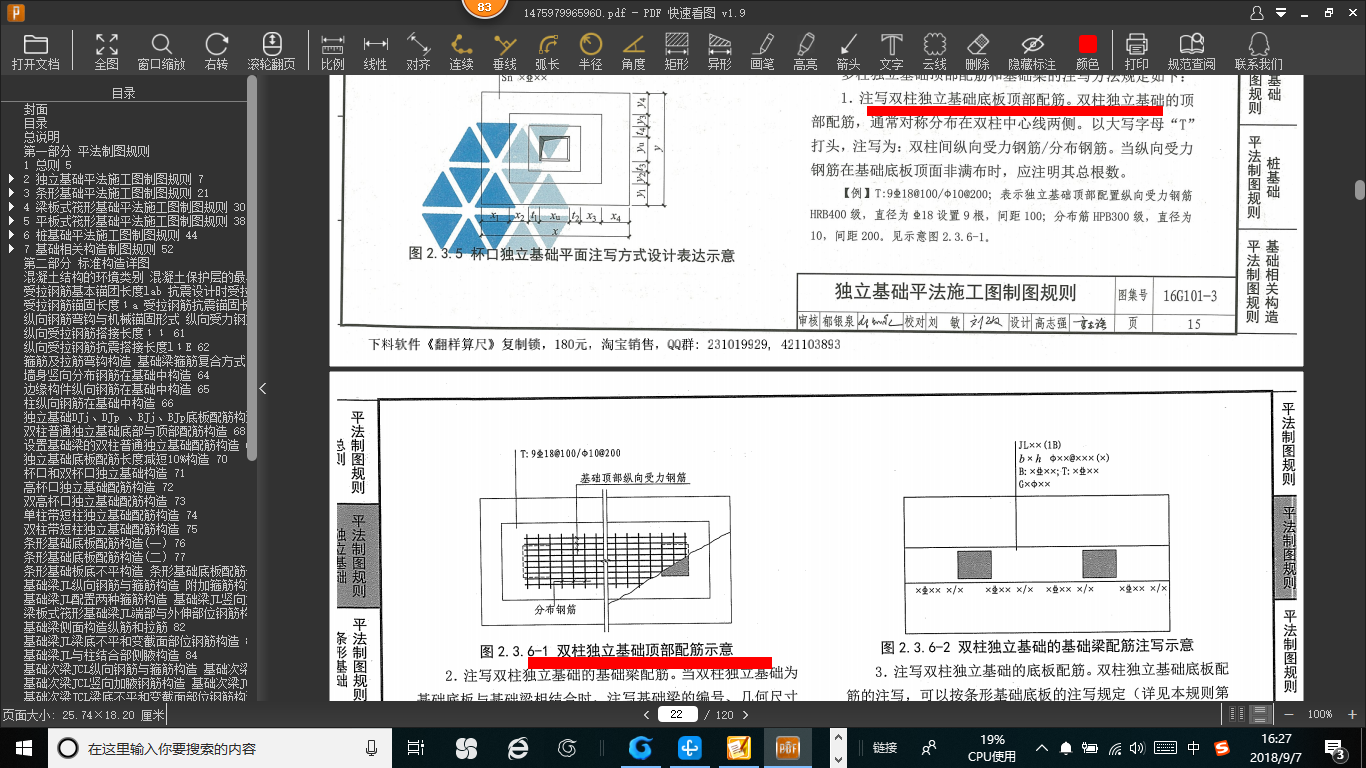Expand outline item 7 基础相关构造制图规则

point(10,249)
